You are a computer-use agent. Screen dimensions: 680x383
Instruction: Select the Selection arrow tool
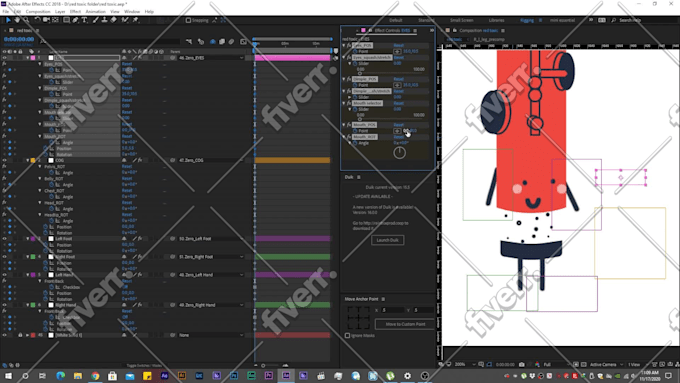pyautogui.click(x=8, y=20)
